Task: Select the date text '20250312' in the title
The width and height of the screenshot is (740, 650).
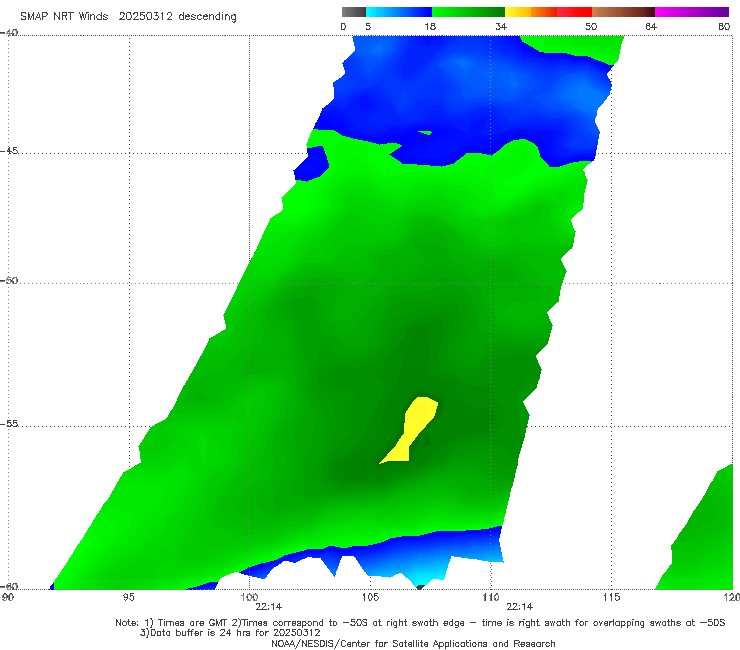Action: pos(145,16)
